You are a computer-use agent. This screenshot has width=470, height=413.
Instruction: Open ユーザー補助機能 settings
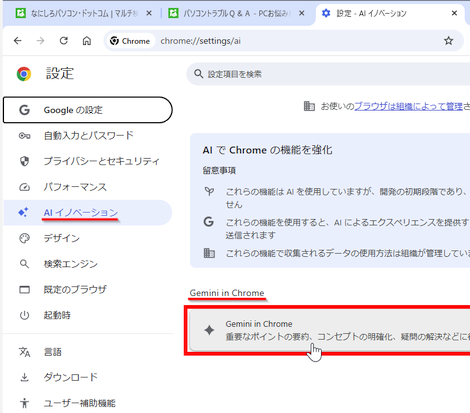88,403
